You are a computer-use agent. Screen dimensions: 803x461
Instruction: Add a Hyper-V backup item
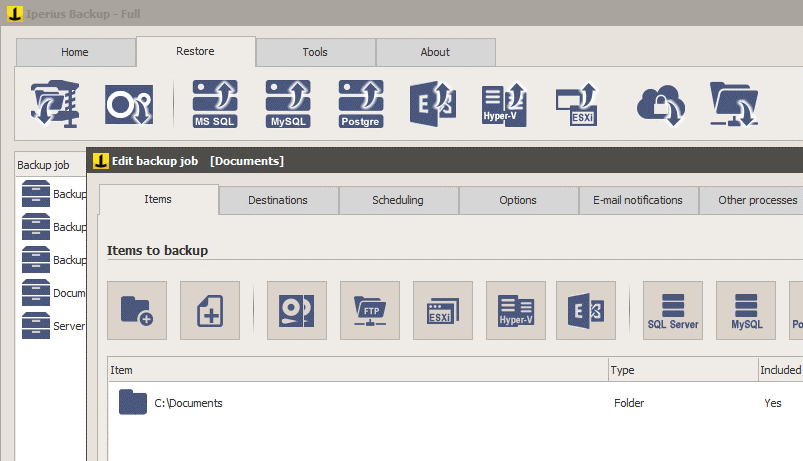click(x=516, y=310)
